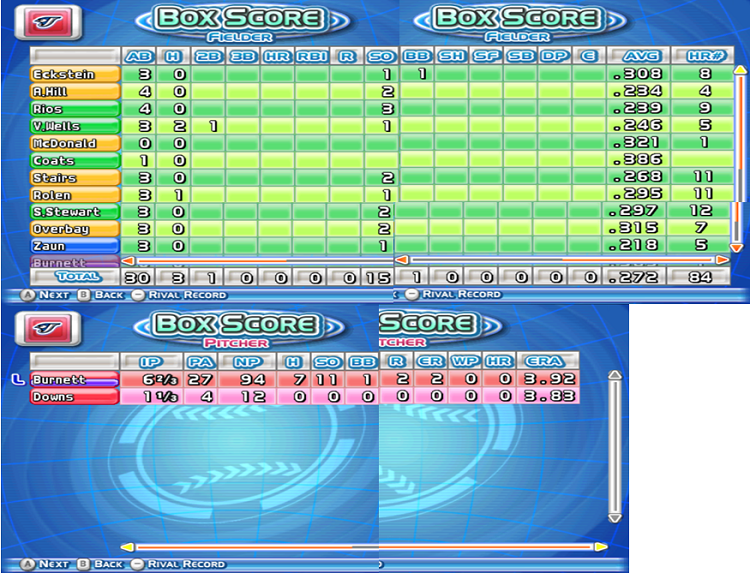
Task: Click the HR# column header
Action: 703,56
